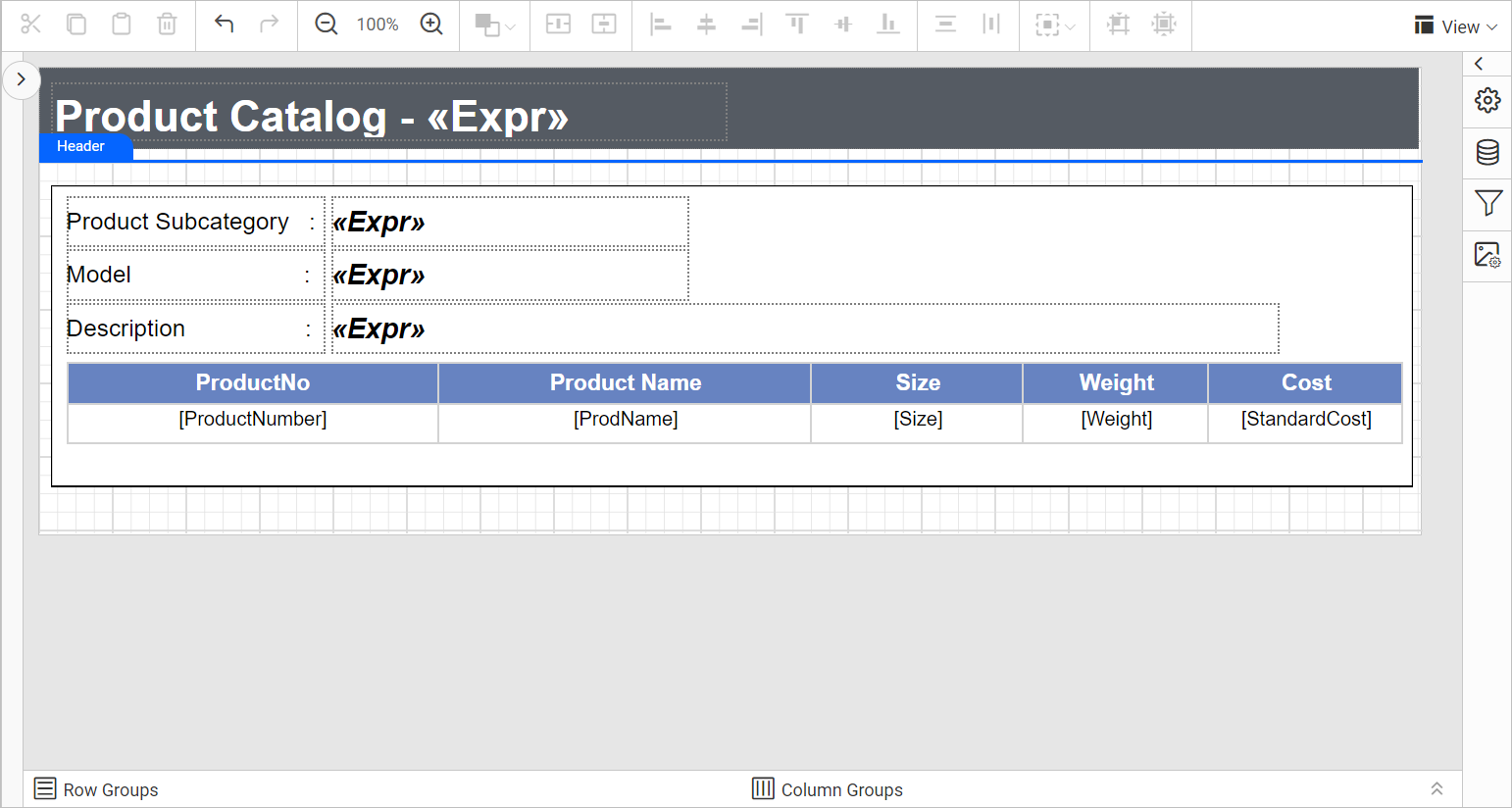Select the Model label textbox

195,275
